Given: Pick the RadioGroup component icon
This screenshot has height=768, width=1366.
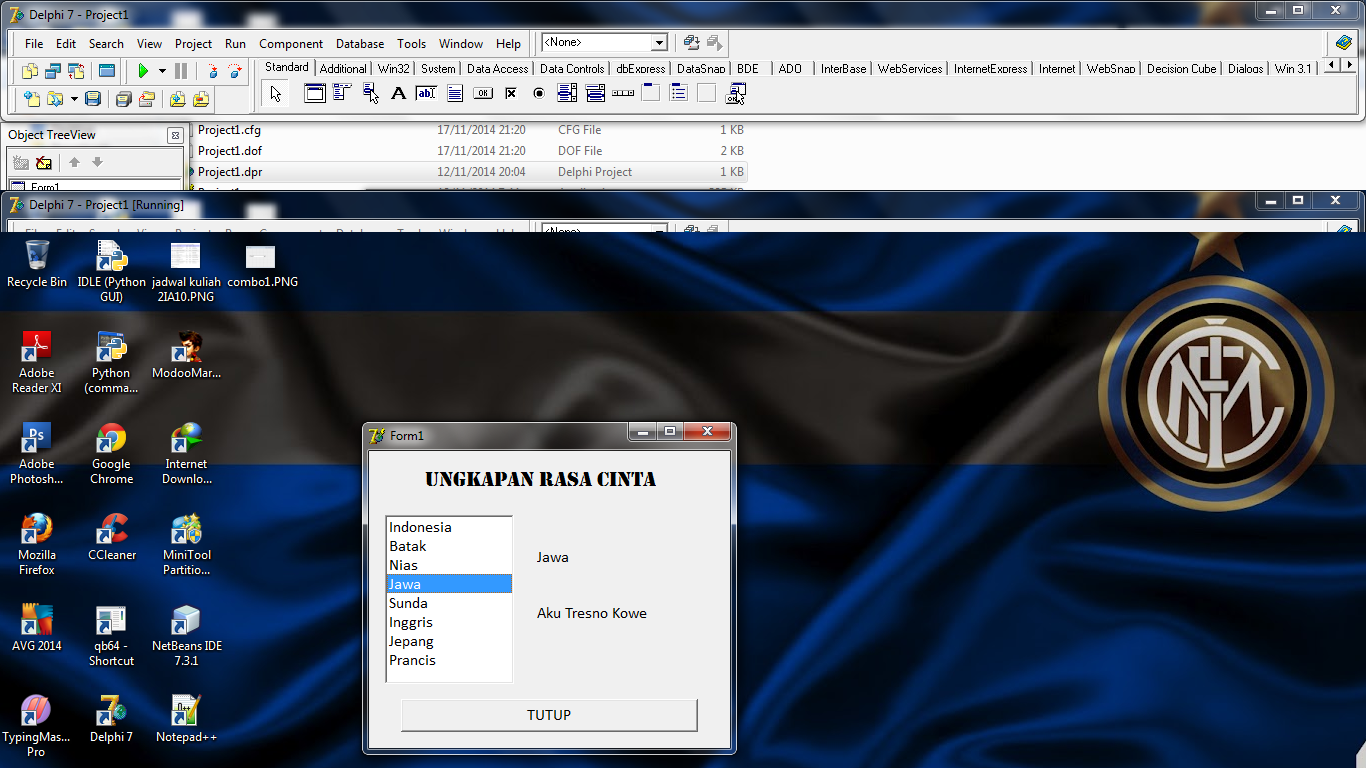Looking at the screenshot, I should point(679,93).
